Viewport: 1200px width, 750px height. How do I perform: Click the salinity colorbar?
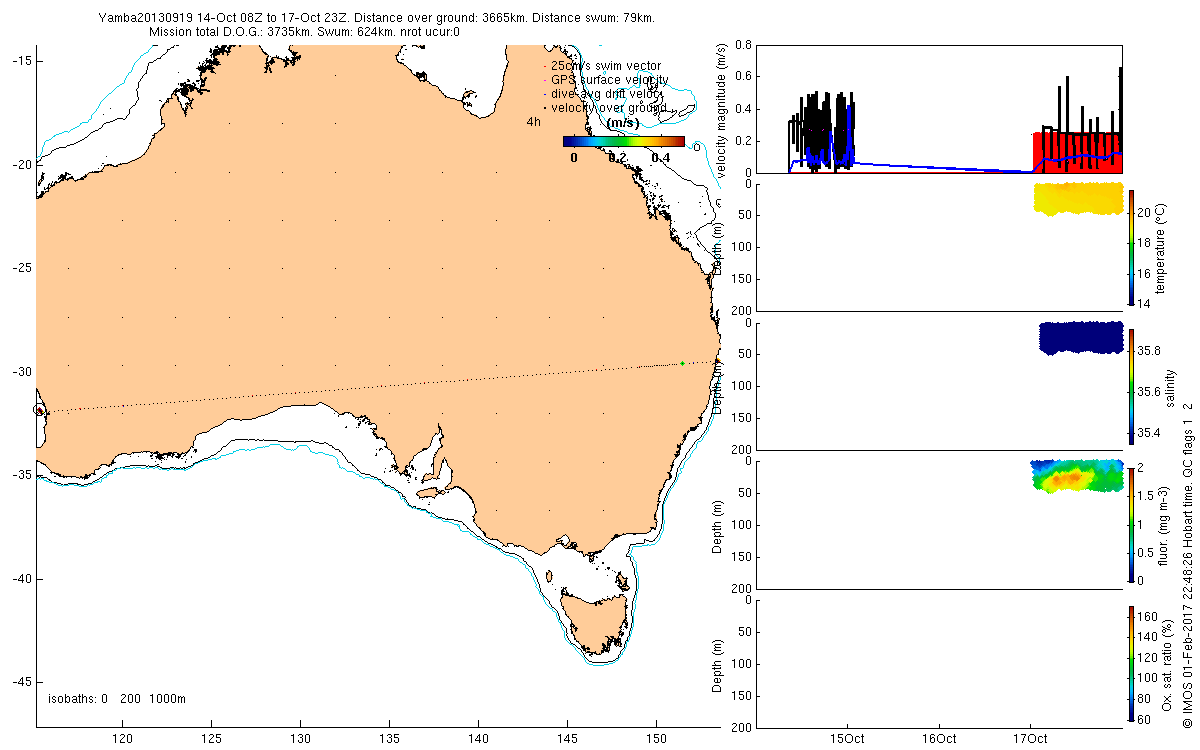pos(1131,384)
